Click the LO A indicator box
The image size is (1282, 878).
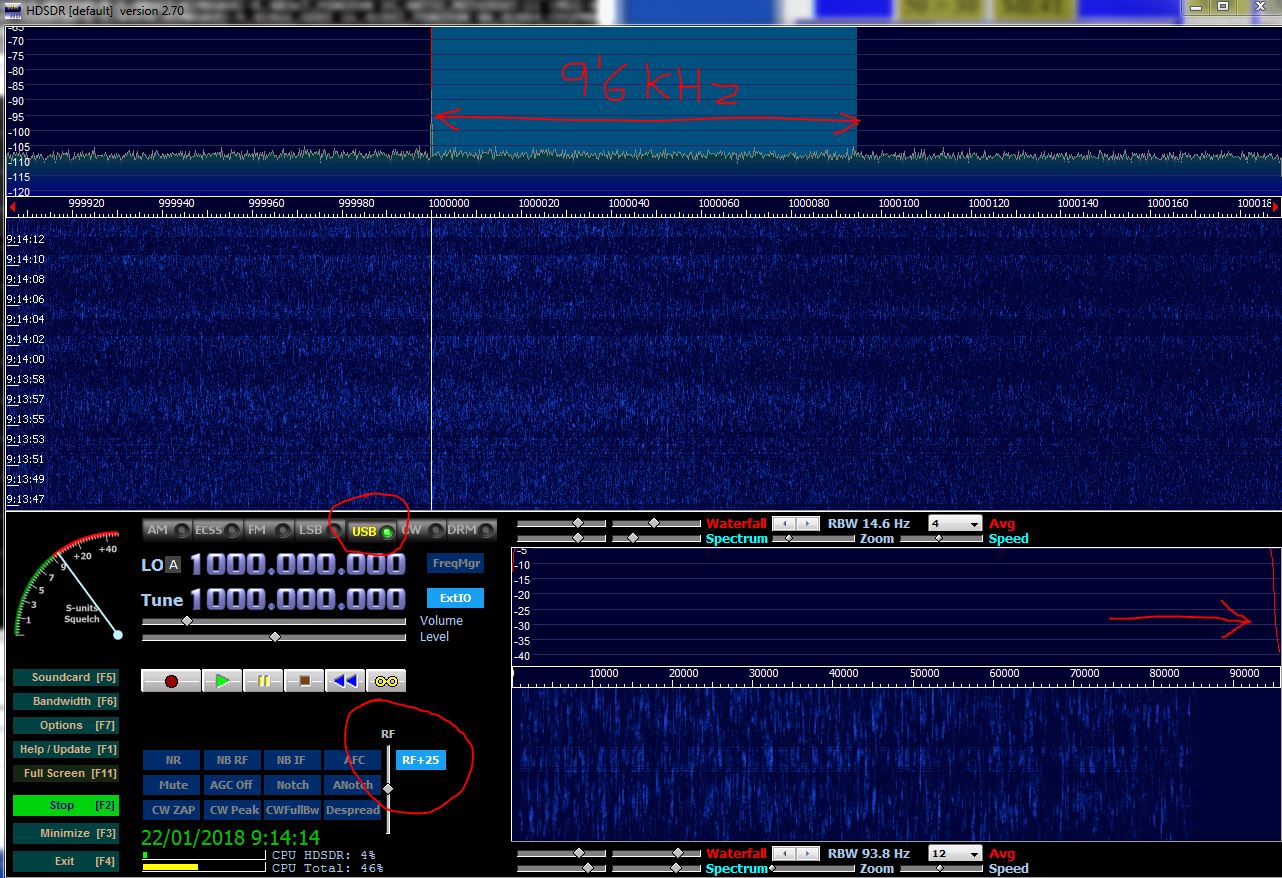click(x=173, y=565)
